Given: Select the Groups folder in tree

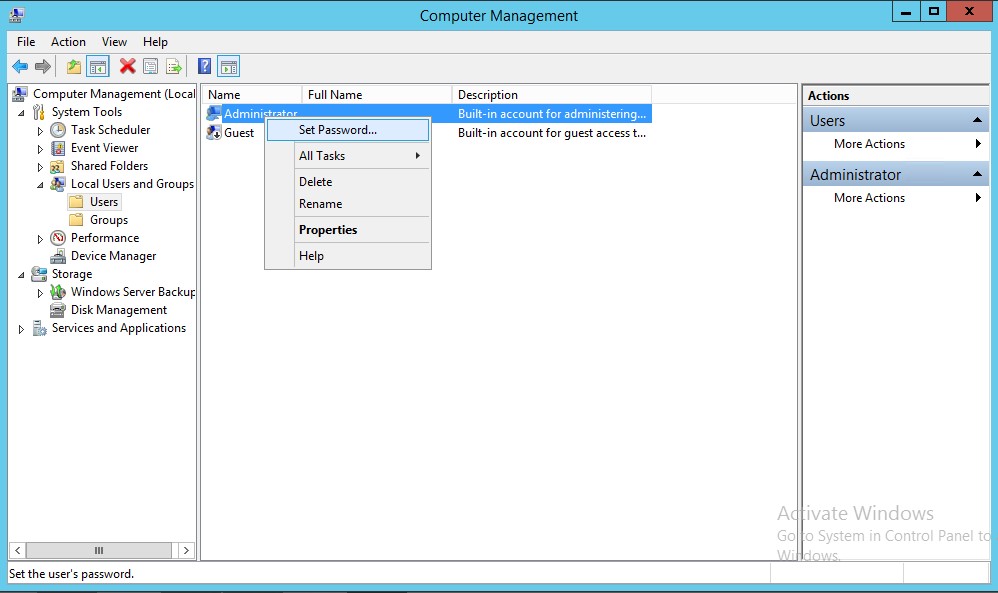Looking at the screenshot, I should coord(108,220).
